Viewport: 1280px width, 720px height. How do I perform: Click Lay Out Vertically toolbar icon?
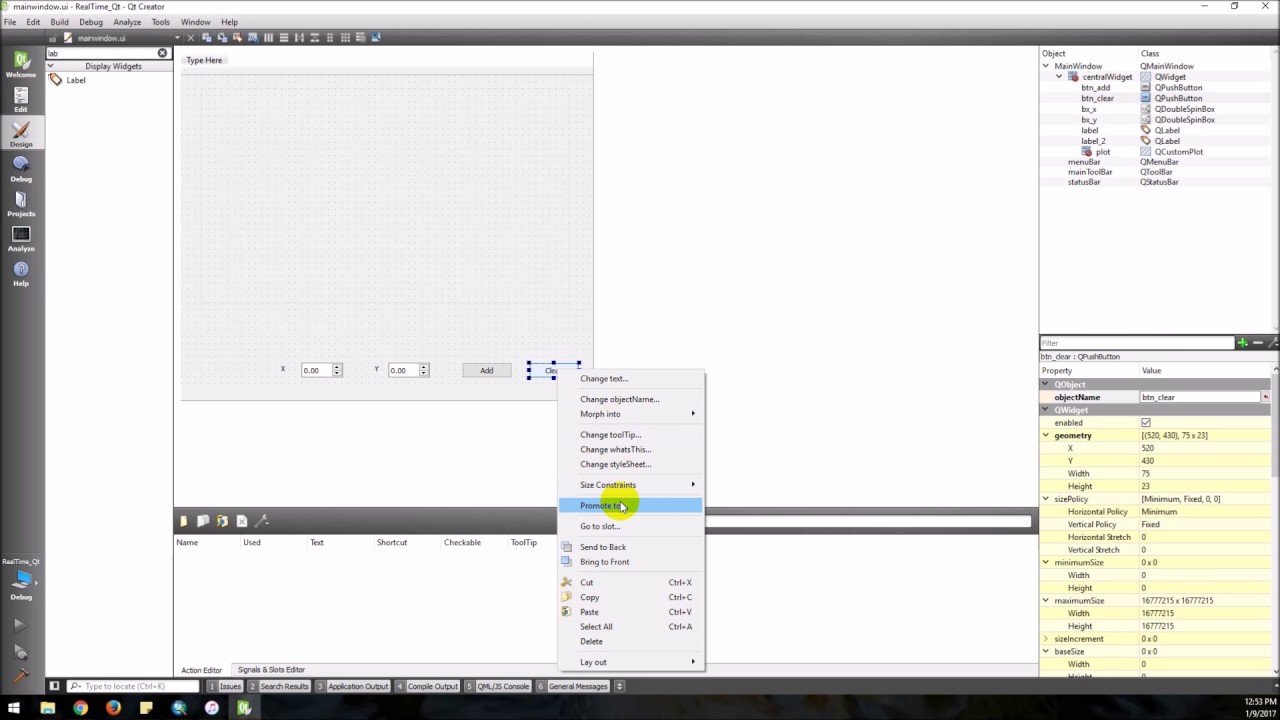point(284,38)
